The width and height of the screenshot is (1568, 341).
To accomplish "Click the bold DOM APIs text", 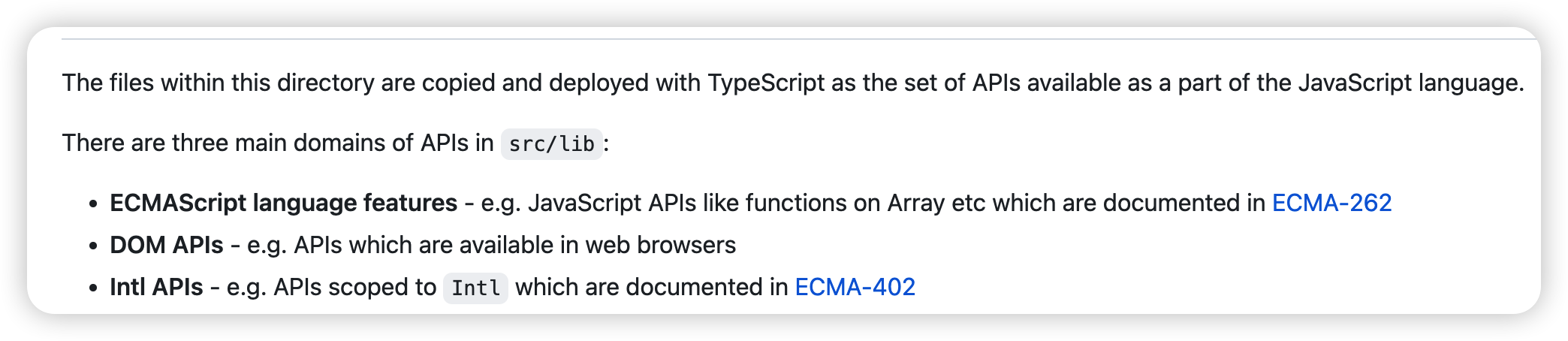I will (x=167, y=245).
